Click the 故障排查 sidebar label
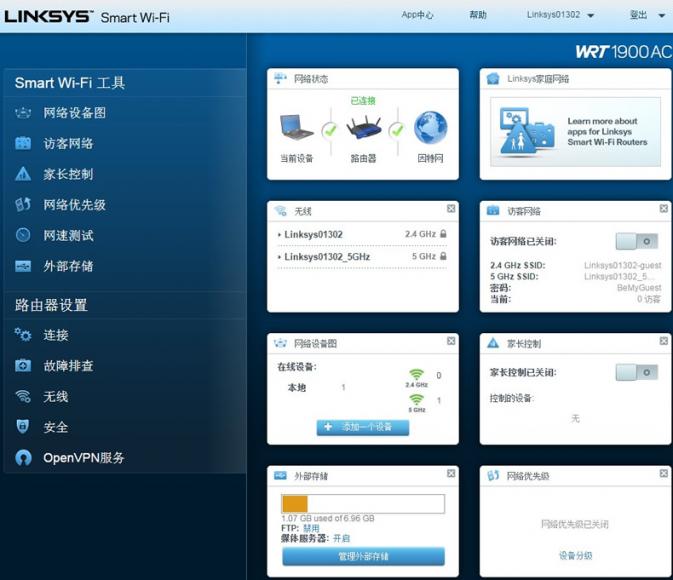The width and height of the screenshot is (673, 580). (68, 366)
